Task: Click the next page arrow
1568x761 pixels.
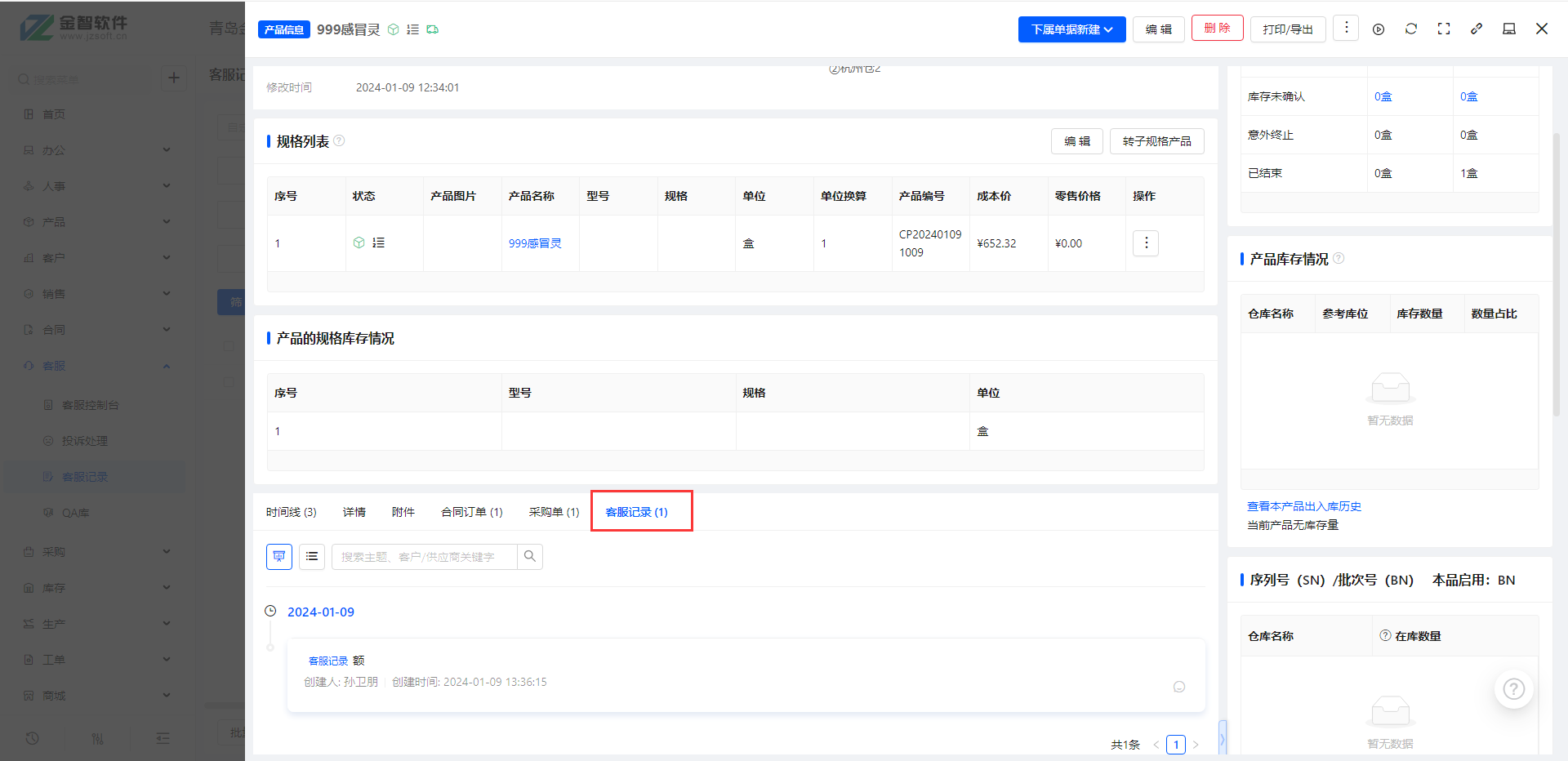Action: tap(1196, 745)
